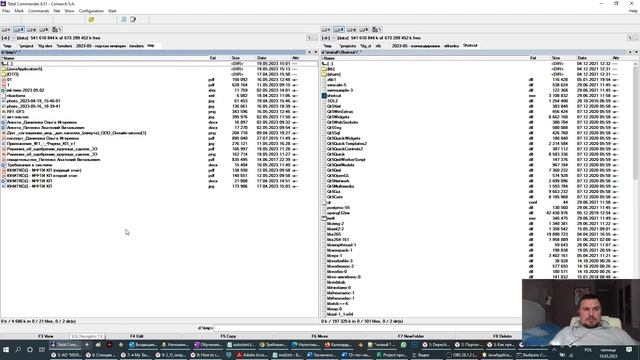Viewport: 640px width, 360px height.
Task: Click the command line input field
Action: 367,328
